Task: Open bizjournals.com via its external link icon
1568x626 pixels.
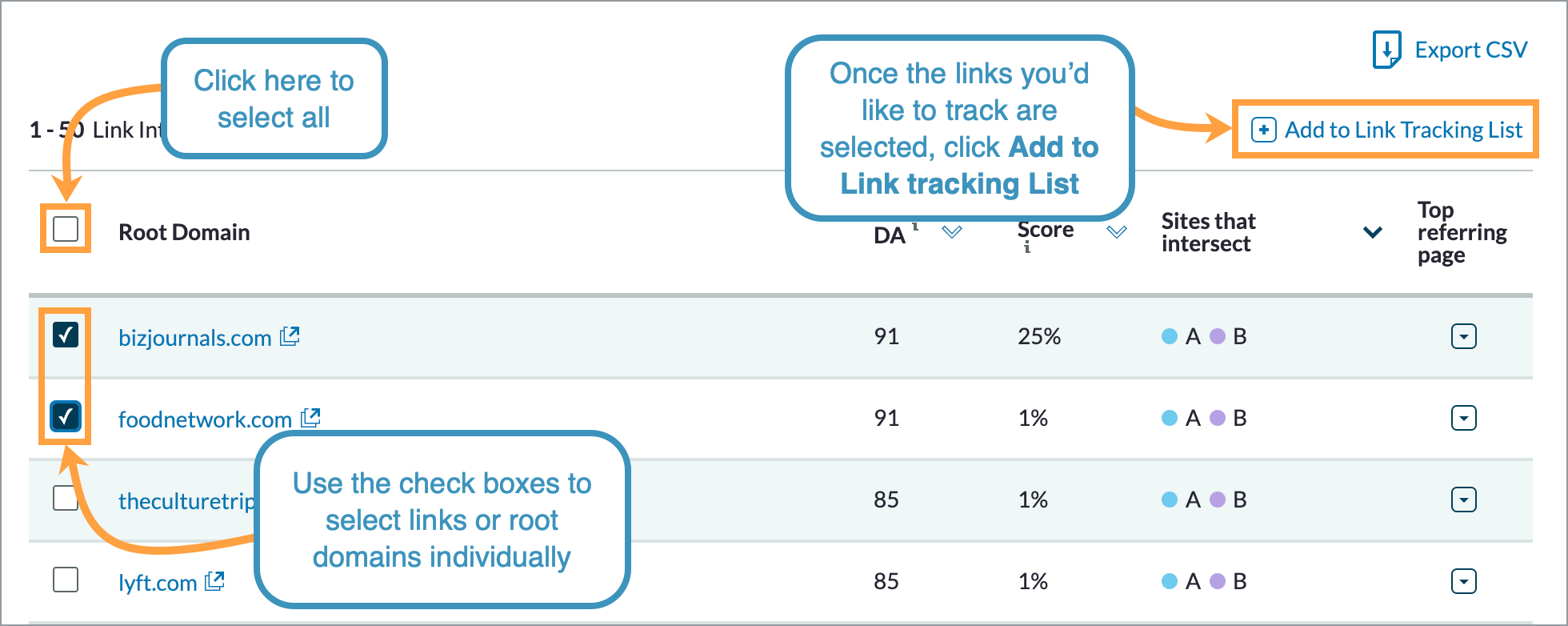Action: [x=290, y=335]
